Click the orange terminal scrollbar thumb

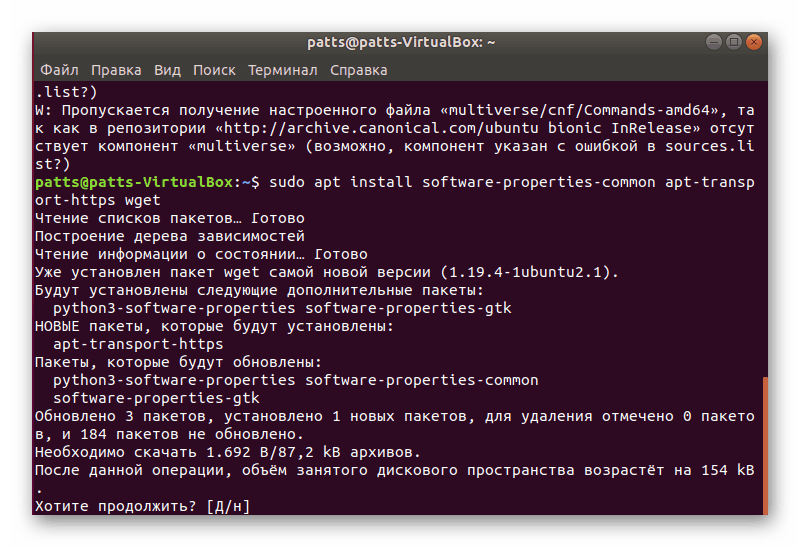pos(765,445)
